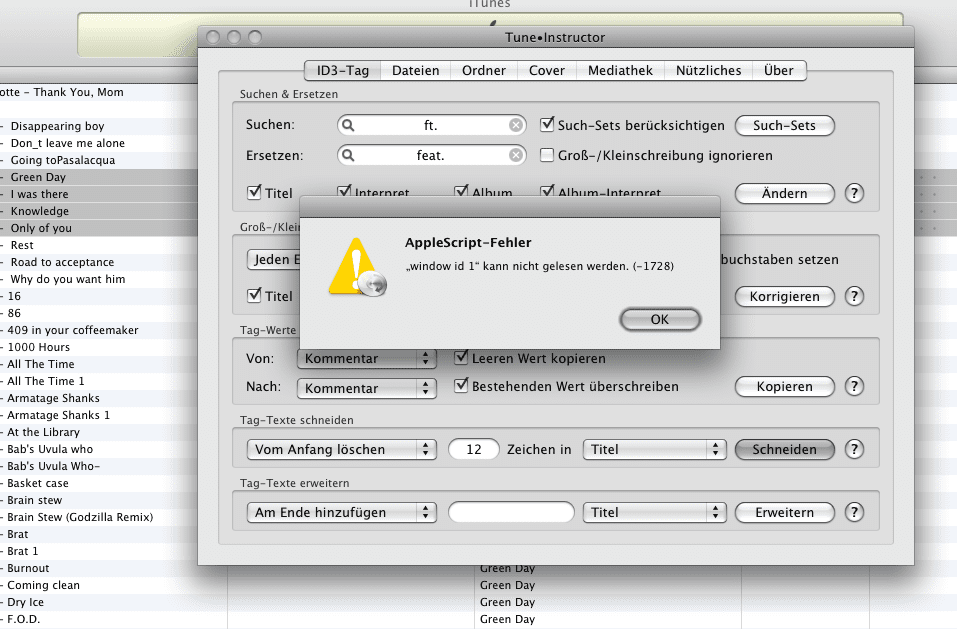Select 'Don_t leave me alone' in iTunes
This screenshot has width=957, height=629.
click(68, 143)
